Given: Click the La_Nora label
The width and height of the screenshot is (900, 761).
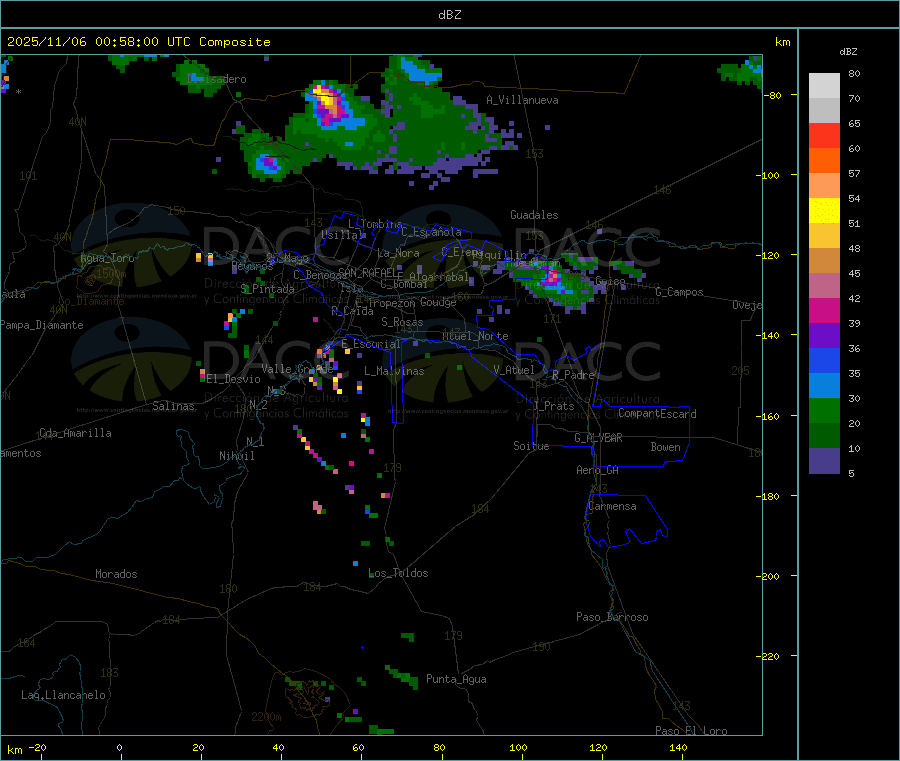Looking at the screenshot, I should point(398,253).
